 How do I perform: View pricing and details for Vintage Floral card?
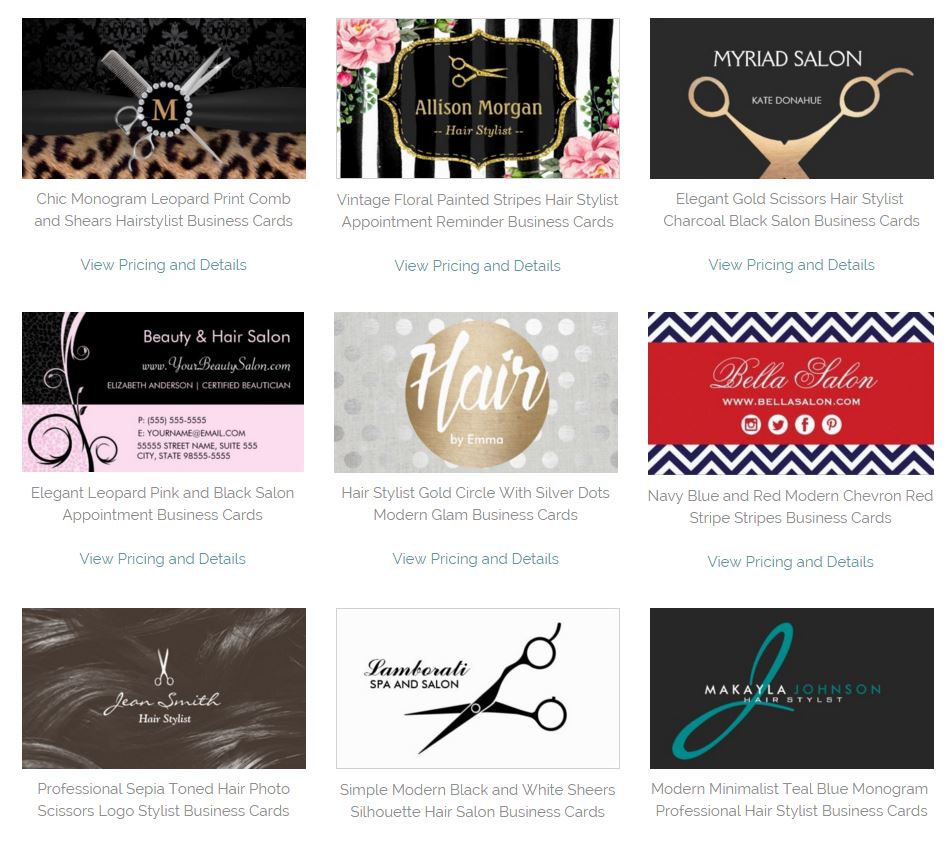tap(477, 266)
